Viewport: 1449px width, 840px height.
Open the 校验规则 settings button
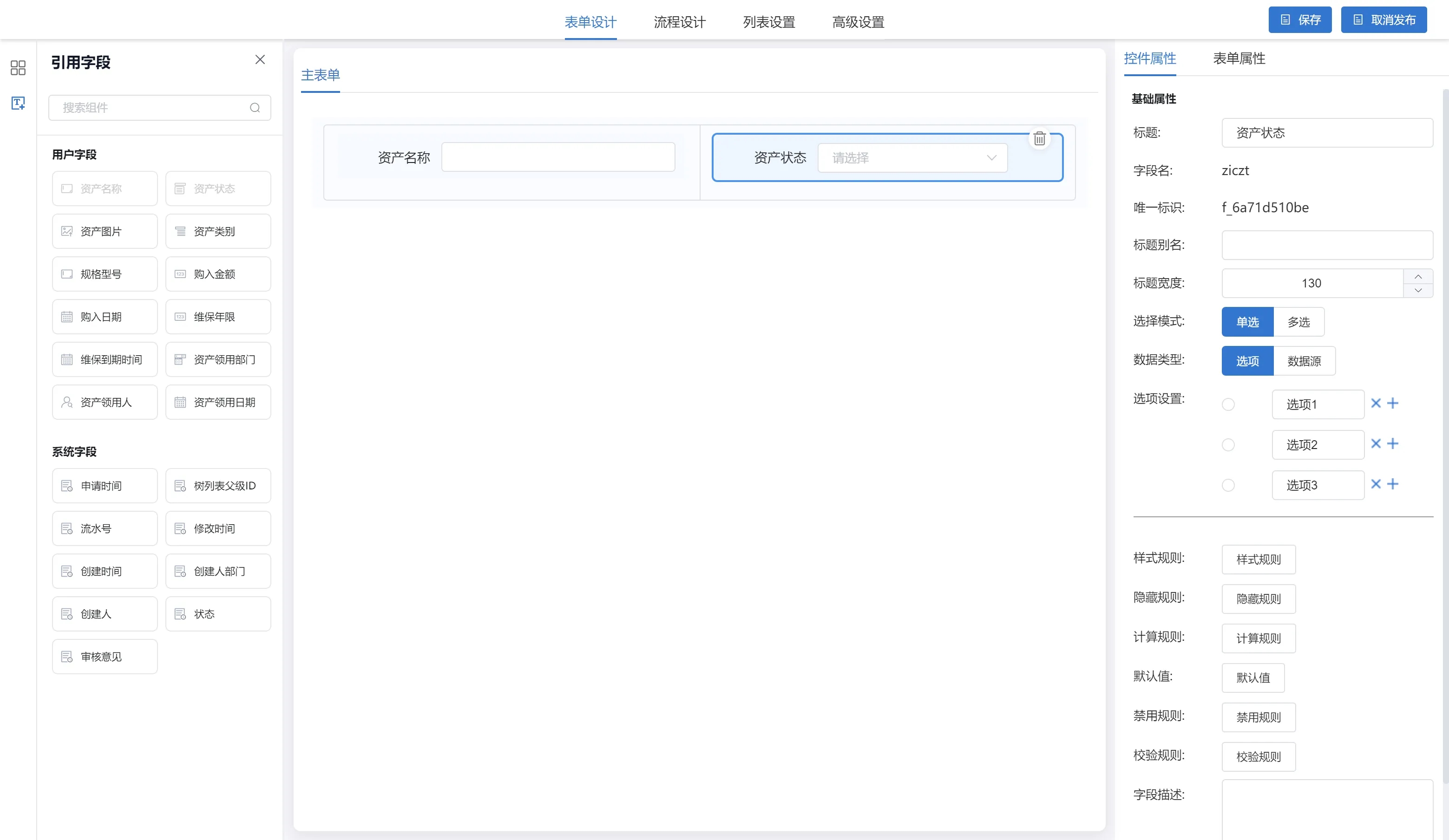click(1258, 757)
